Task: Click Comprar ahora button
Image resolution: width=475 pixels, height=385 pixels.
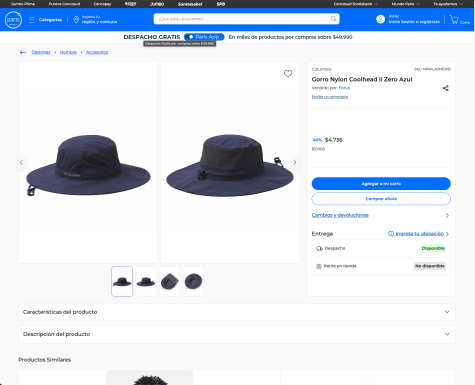Action: [x=381, y=199]
